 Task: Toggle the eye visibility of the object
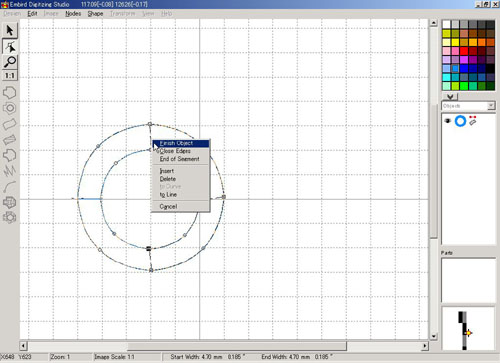(448, 121)
